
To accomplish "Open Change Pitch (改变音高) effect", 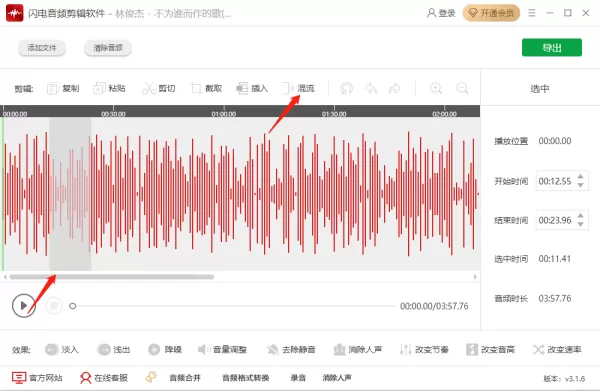I will point(490,349).
